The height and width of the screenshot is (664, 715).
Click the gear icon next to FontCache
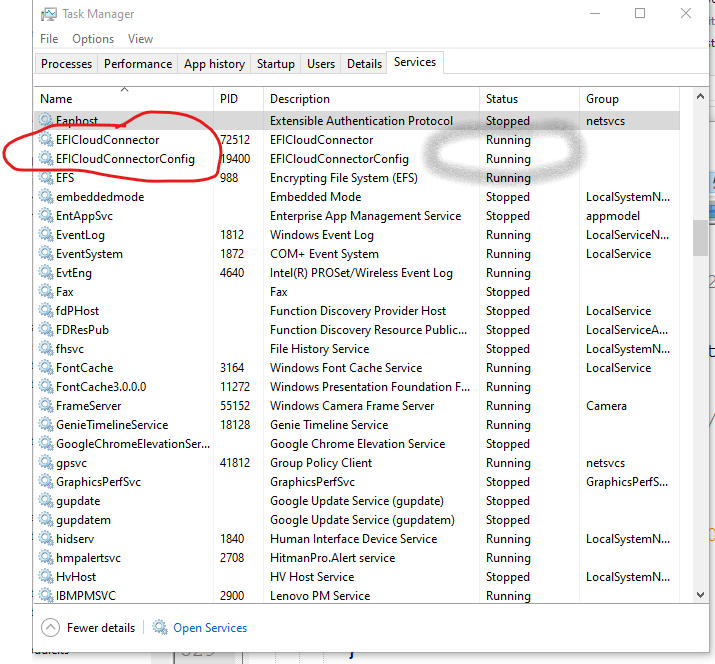click(46, 367)
